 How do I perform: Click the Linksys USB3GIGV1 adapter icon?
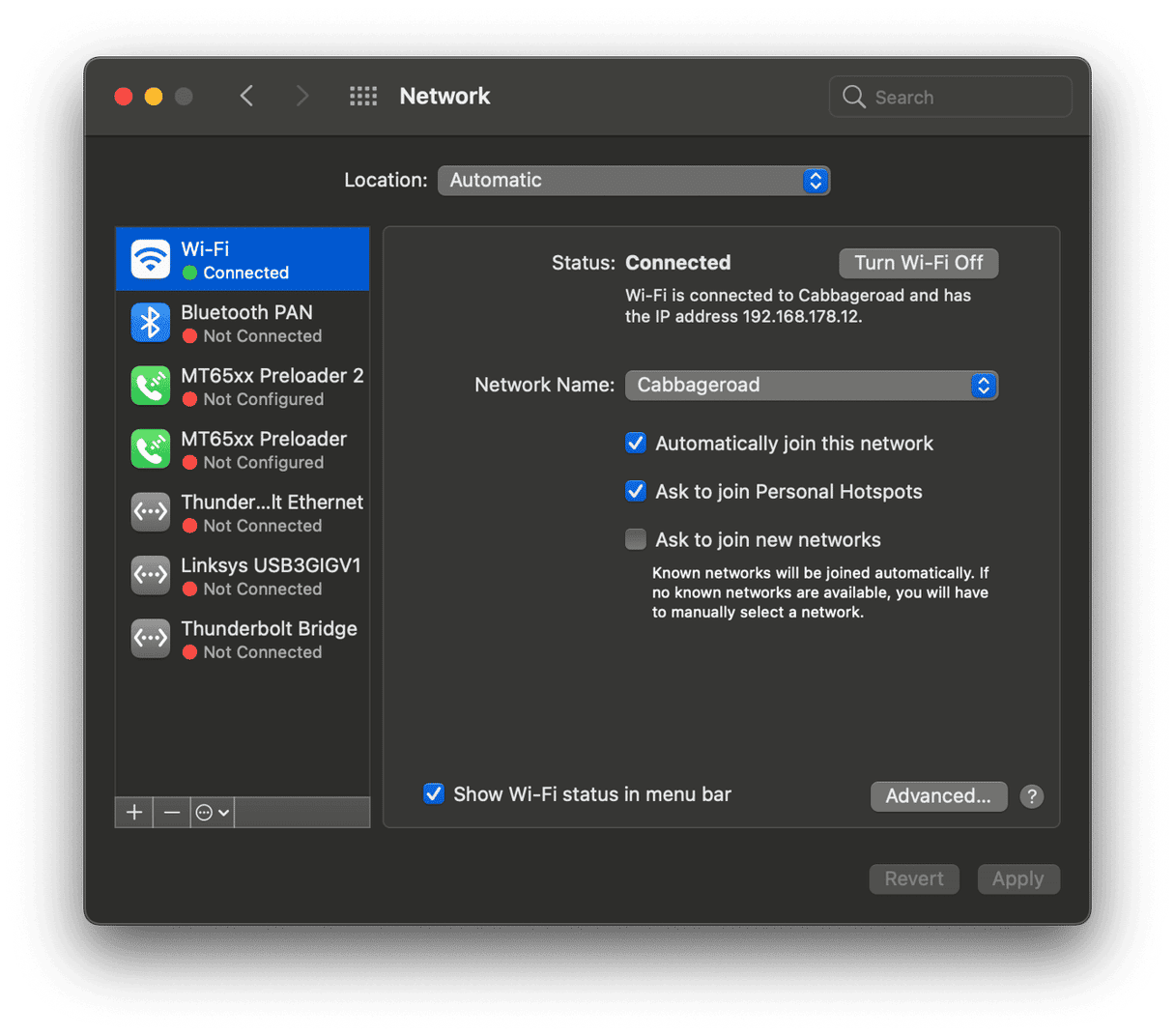150,575
